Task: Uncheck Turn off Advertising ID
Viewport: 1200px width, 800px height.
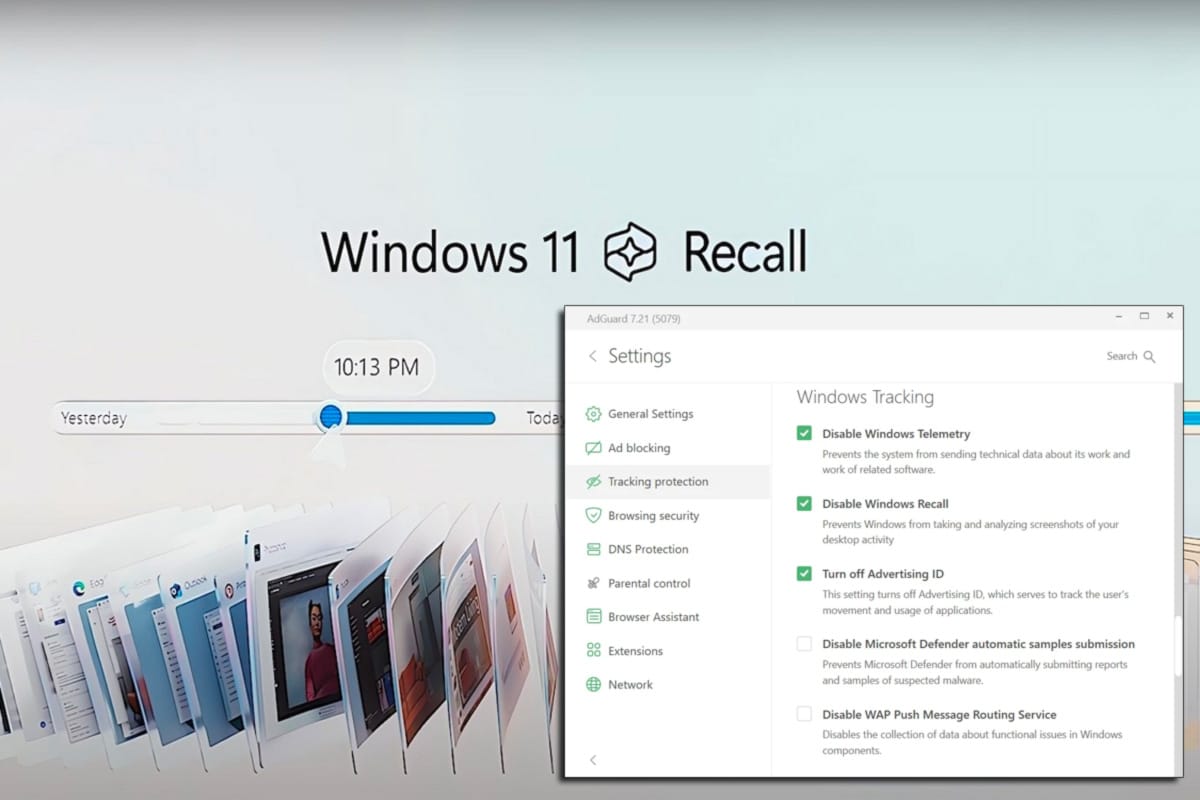Action: [x=804, y=573]
